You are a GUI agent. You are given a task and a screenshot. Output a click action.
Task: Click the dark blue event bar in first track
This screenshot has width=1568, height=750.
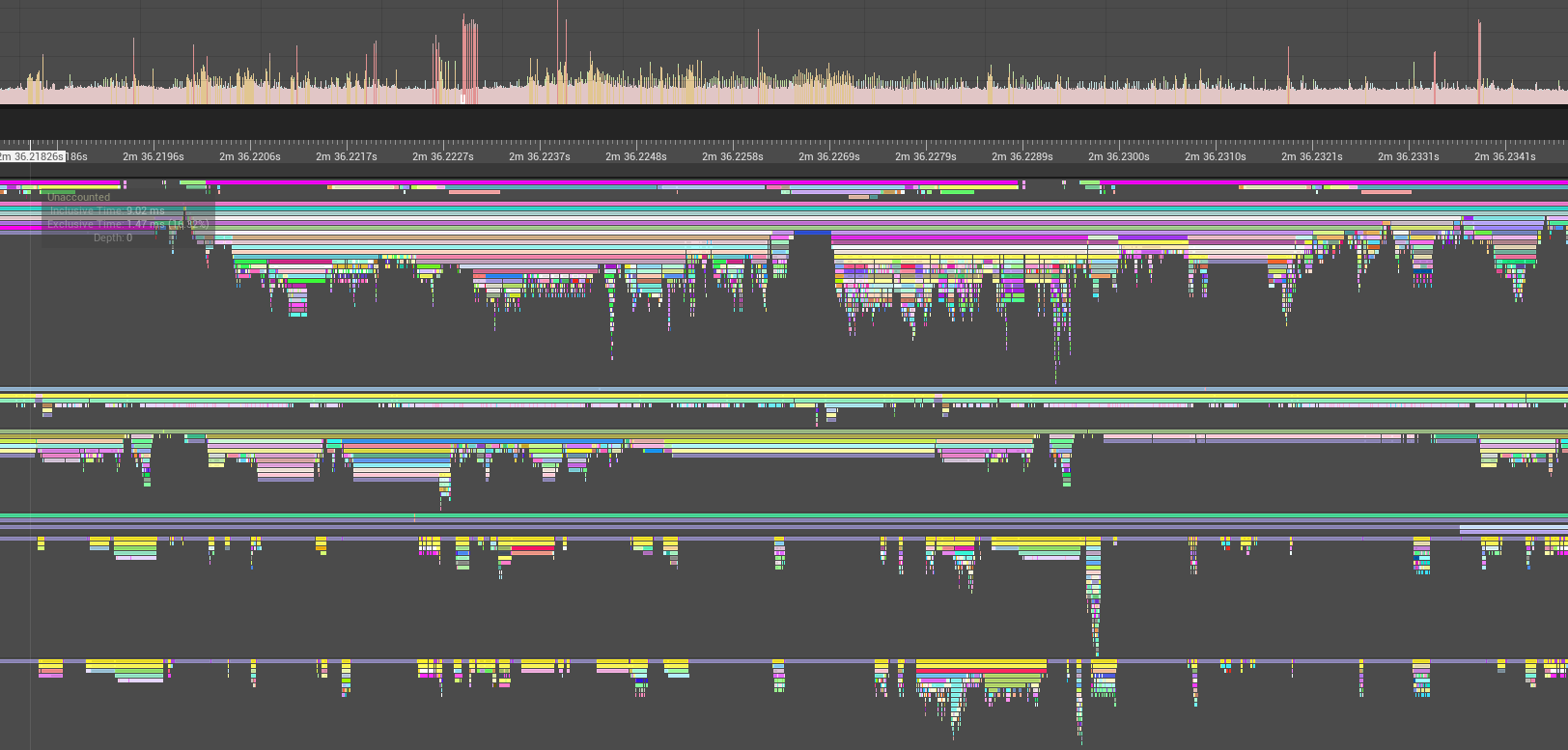812,234
